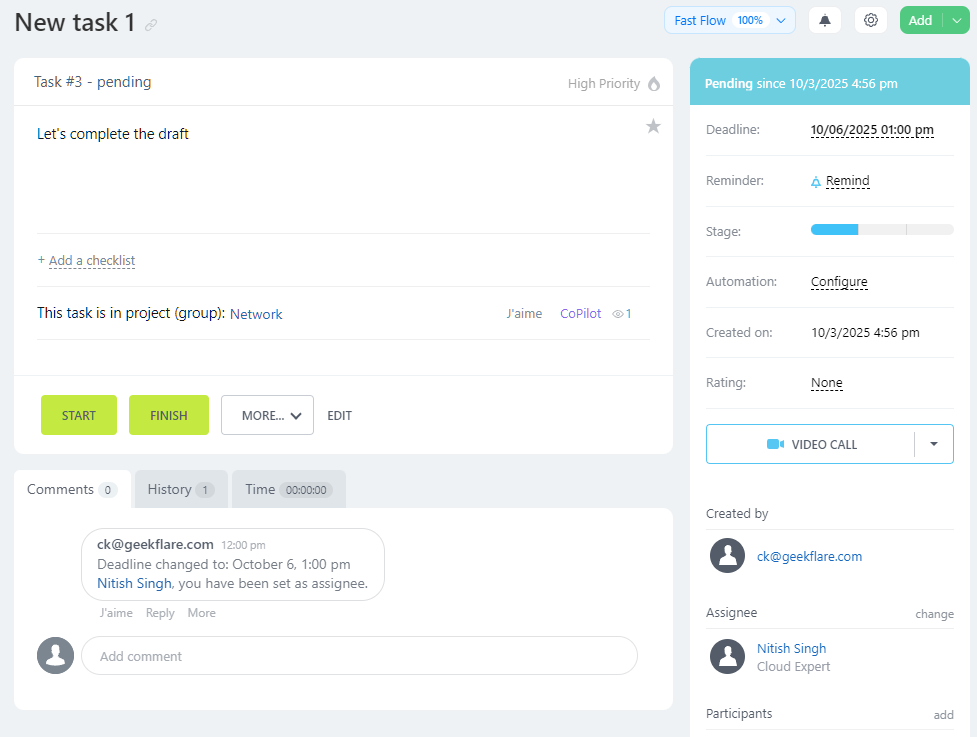Open notifications via the bell icon
Screen dimensions: 977x737
click(824, 19)
